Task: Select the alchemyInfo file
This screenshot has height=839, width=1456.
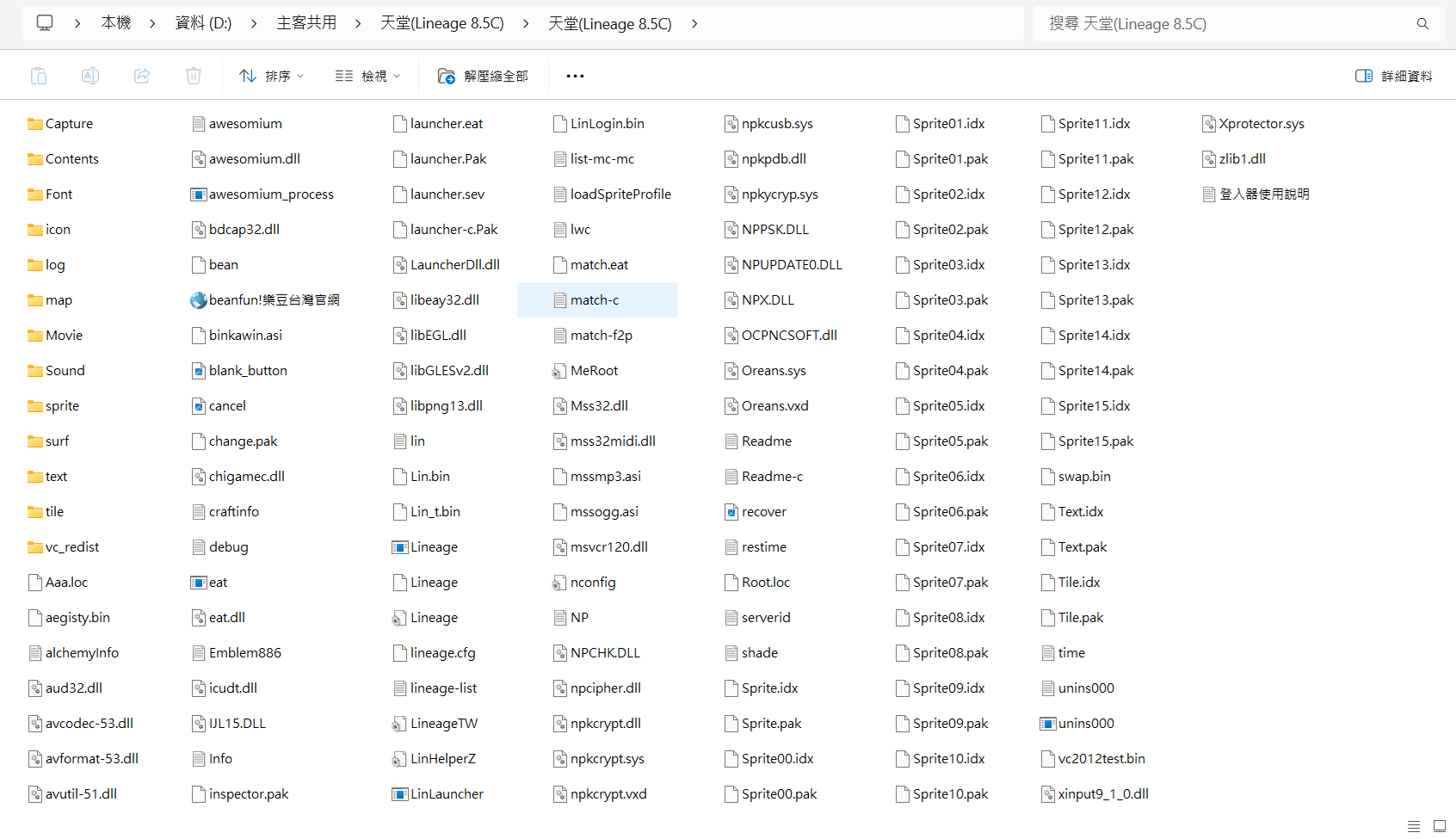Action: click(73, 653)
